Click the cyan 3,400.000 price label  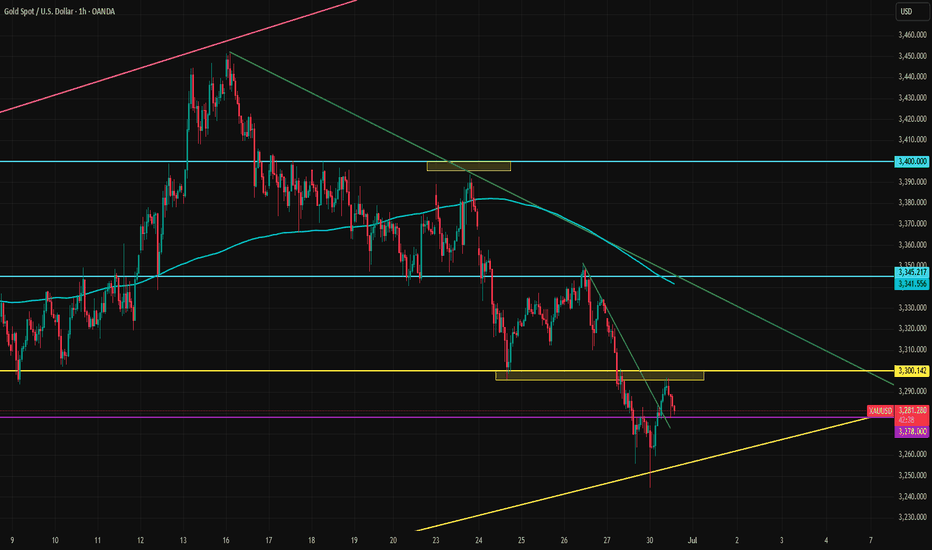pyautogui.click(x=912, y=161)
